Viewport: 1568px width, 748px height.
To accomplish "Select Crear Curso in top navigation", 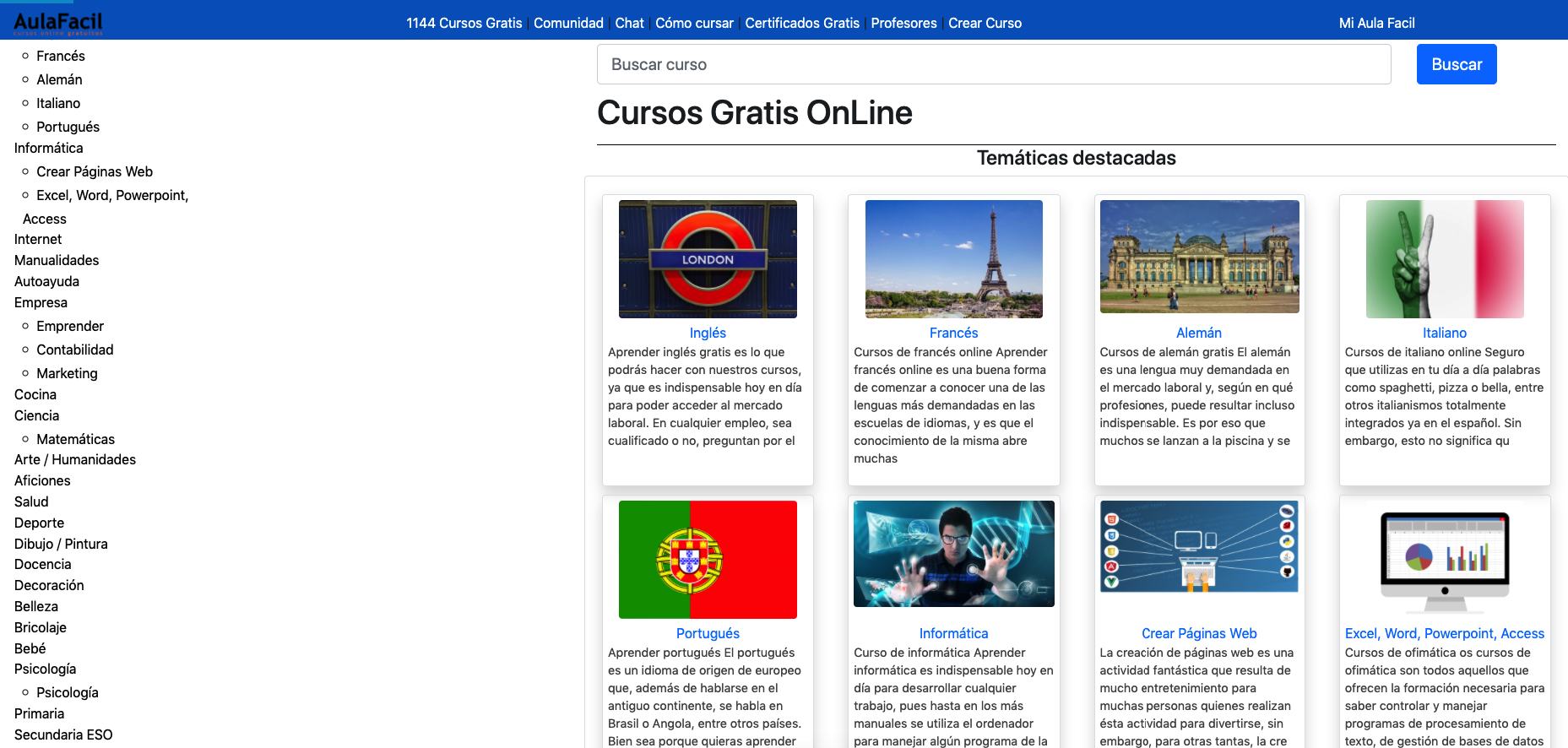I will pos(985,23).
